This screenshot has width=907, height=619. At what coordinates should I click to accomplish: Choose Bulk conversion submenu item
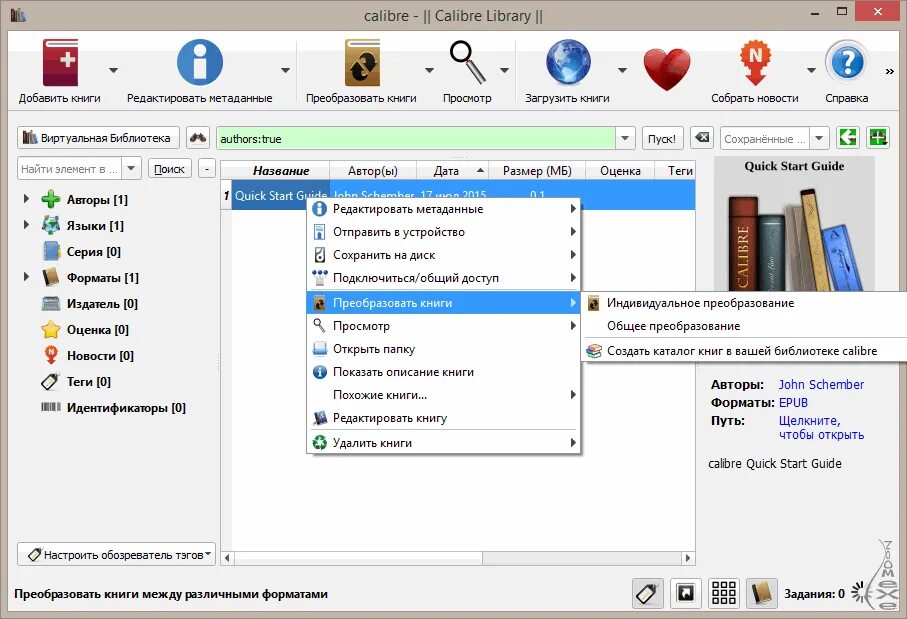tap(745, 326)
